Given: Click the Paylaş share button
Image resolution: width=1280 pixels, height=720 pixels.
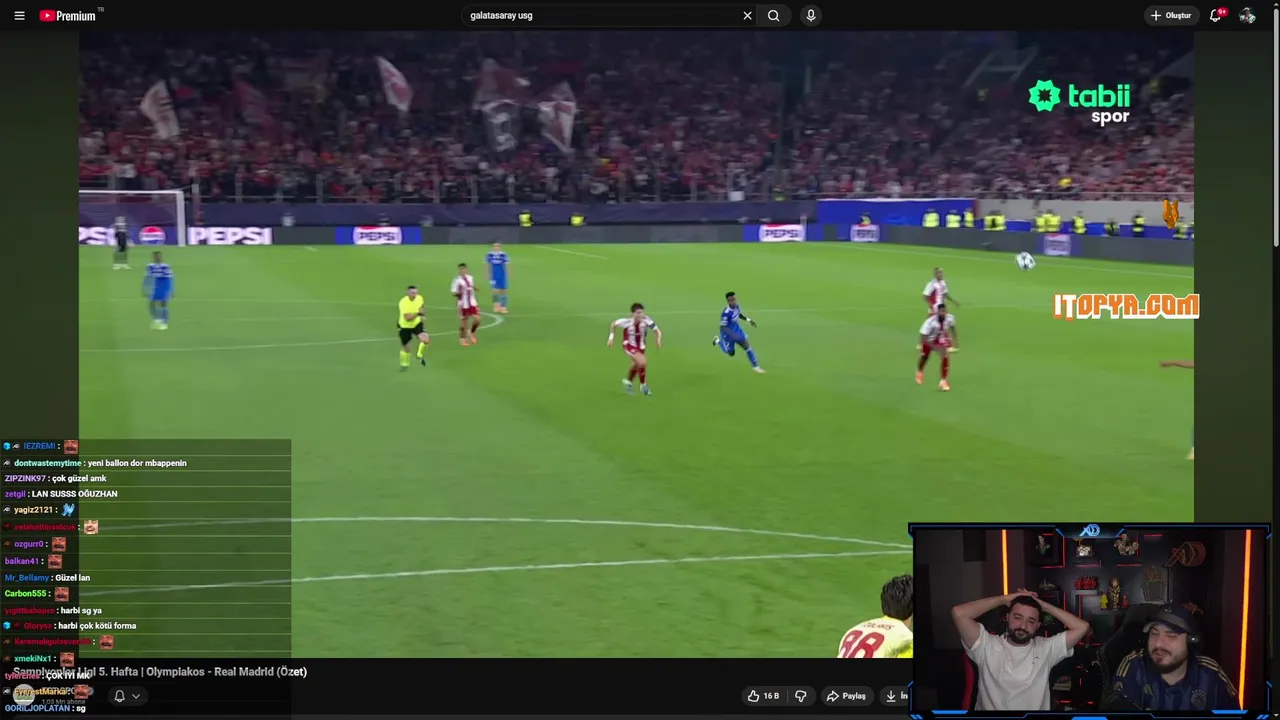Looking at the screenshot, I should coord(847,696).
